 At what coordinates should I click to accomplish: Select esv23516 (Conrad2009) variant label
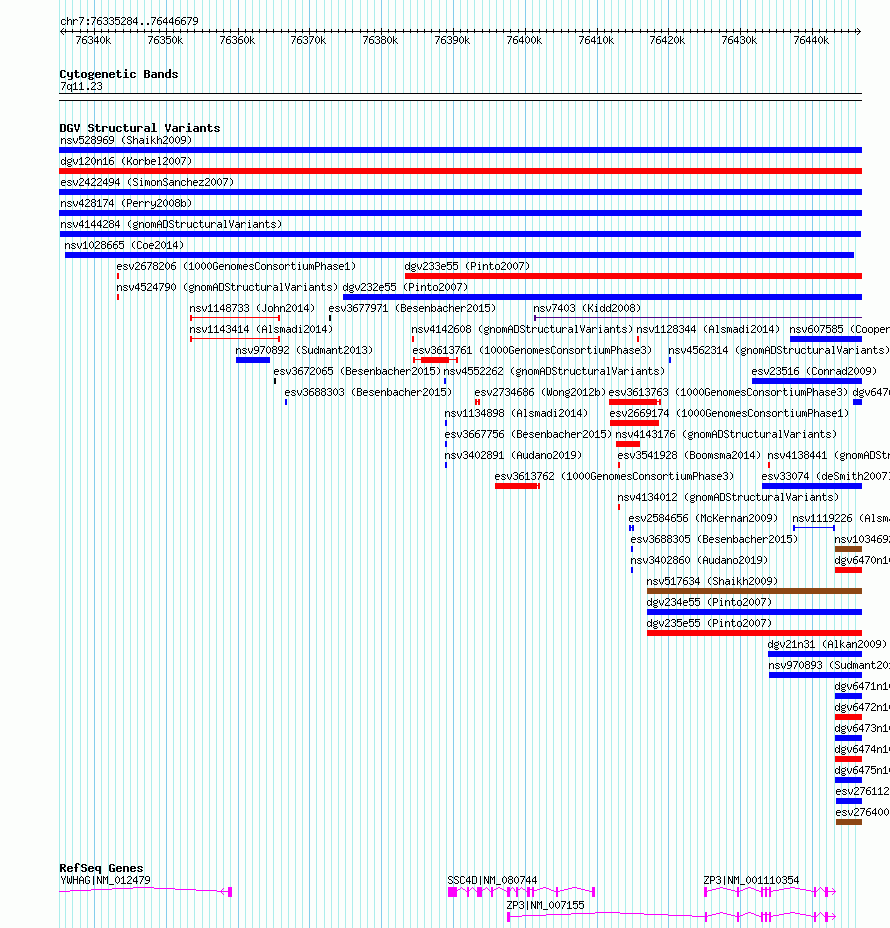pyautogui.click(x=814, y=371)
